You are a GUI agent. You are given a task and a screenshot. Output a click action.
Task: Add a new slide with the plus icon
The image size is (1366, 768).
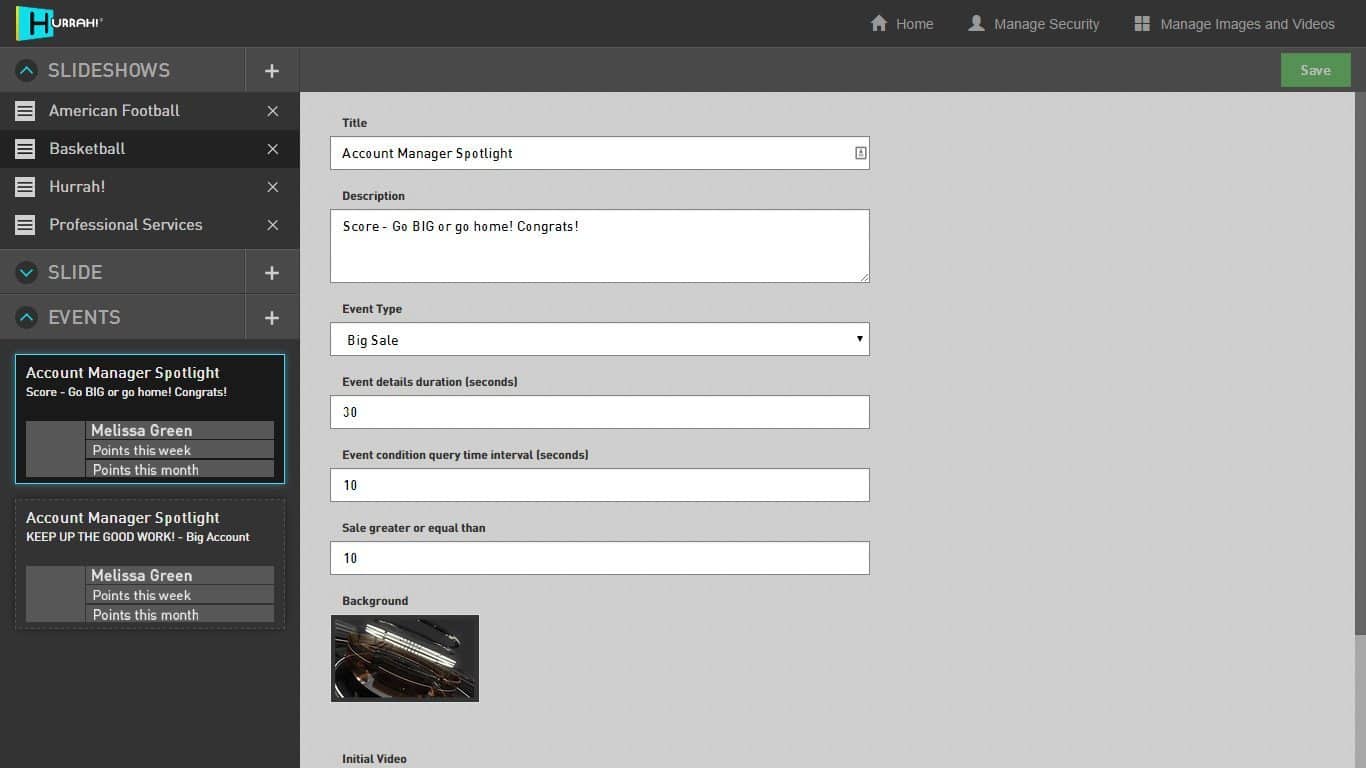pos(271,271)
